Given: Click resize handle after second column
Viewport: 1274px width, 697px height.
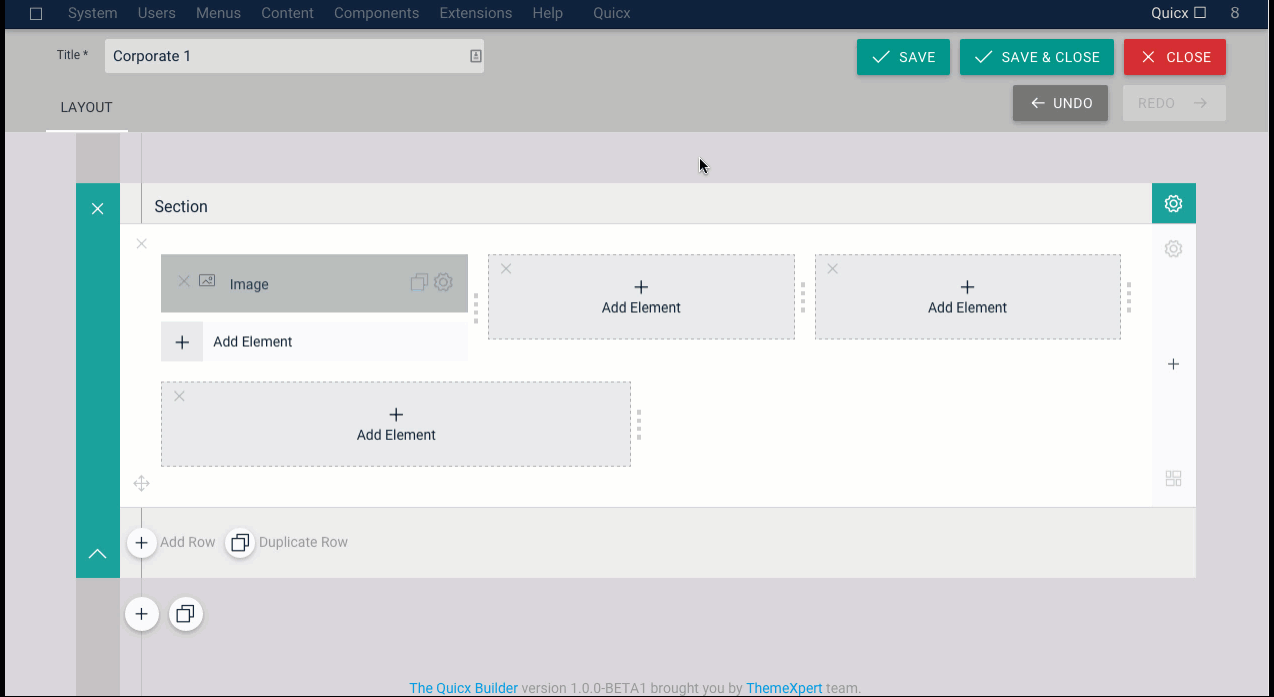Looking at the screenshot, I should tap(803, 297).
